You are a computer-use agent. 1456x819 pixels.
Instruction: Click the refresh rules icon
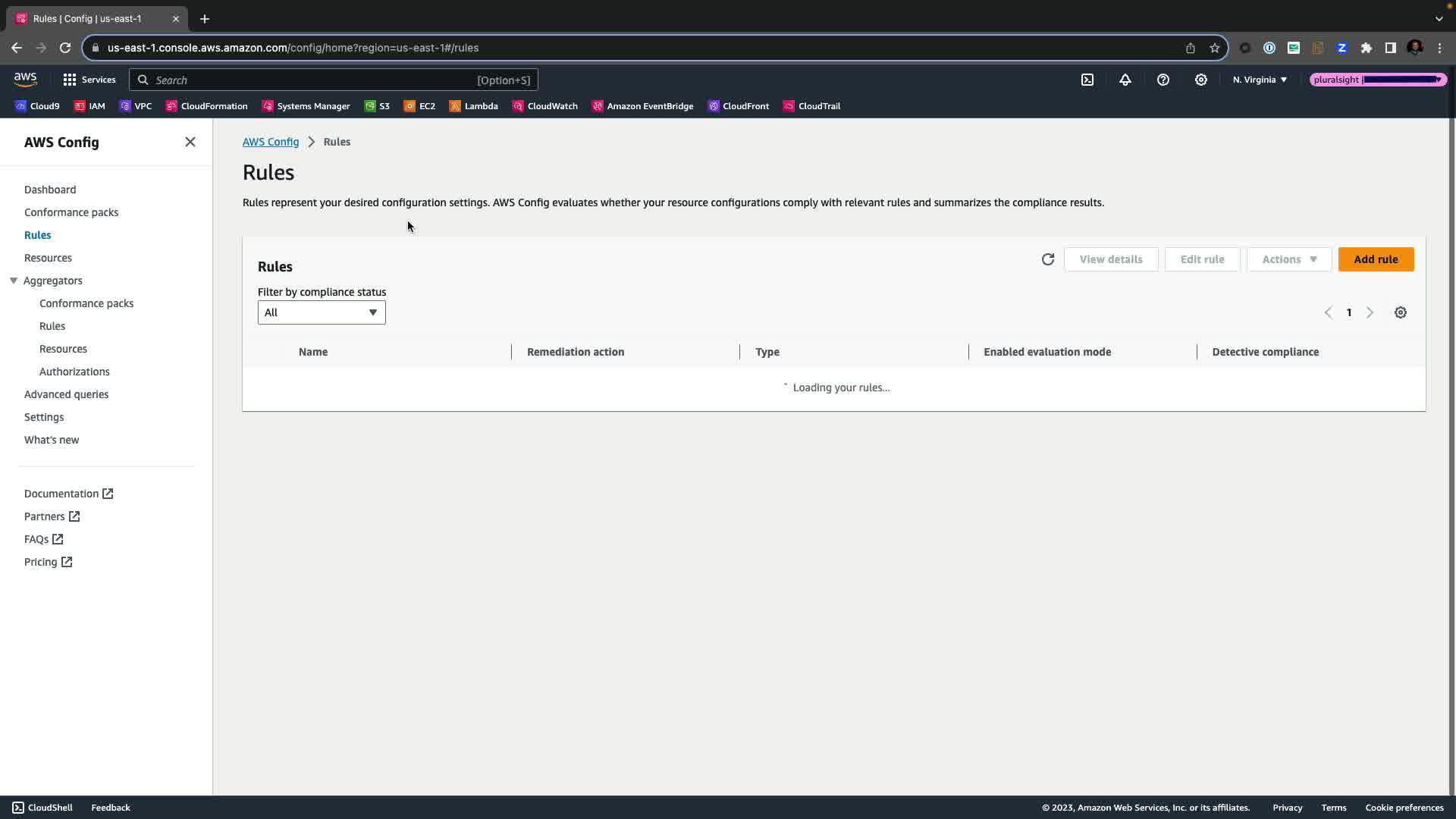(1048, 259)
